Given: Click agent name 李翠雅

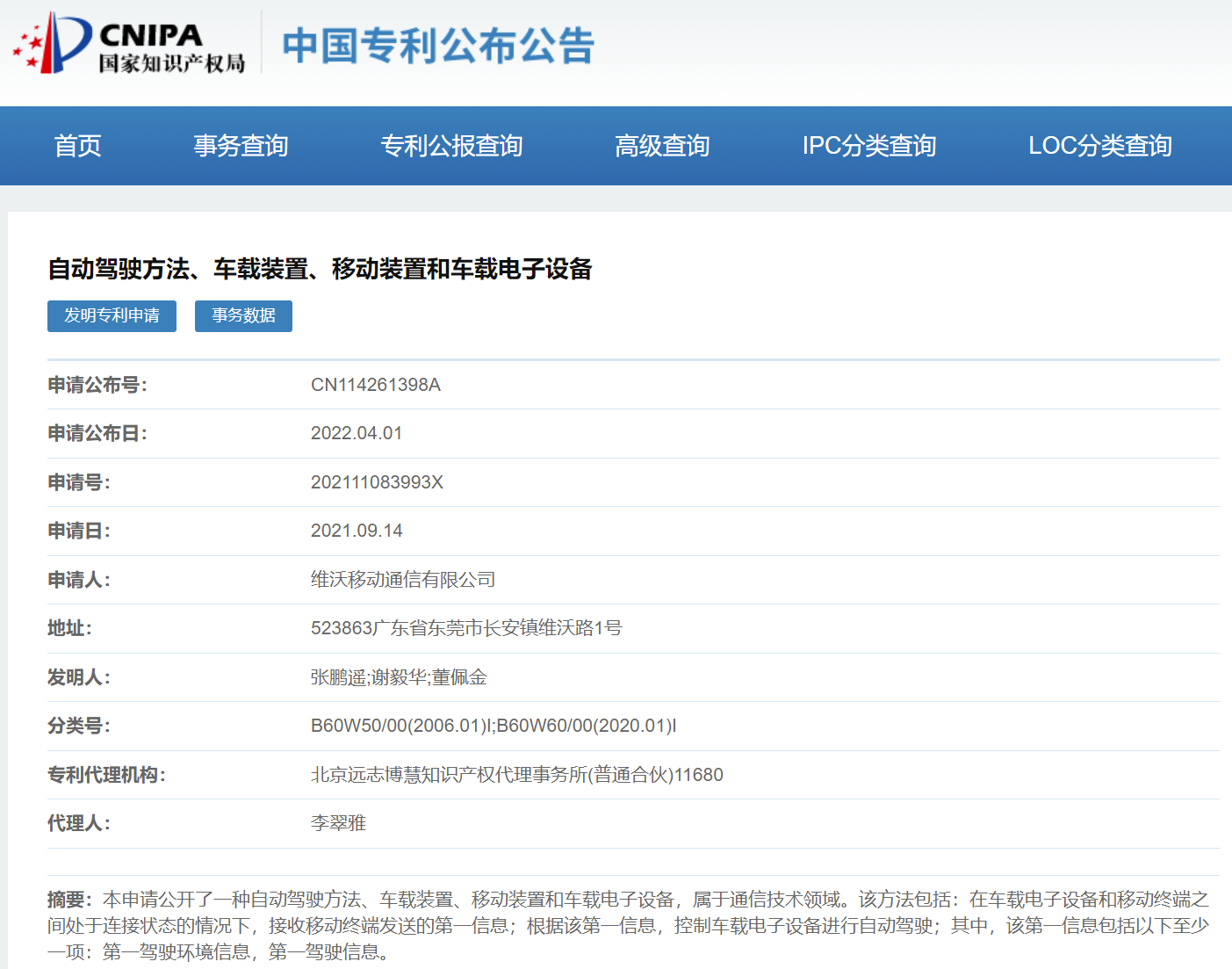Looking at the screenshot, I should click(x=338, y=823).
